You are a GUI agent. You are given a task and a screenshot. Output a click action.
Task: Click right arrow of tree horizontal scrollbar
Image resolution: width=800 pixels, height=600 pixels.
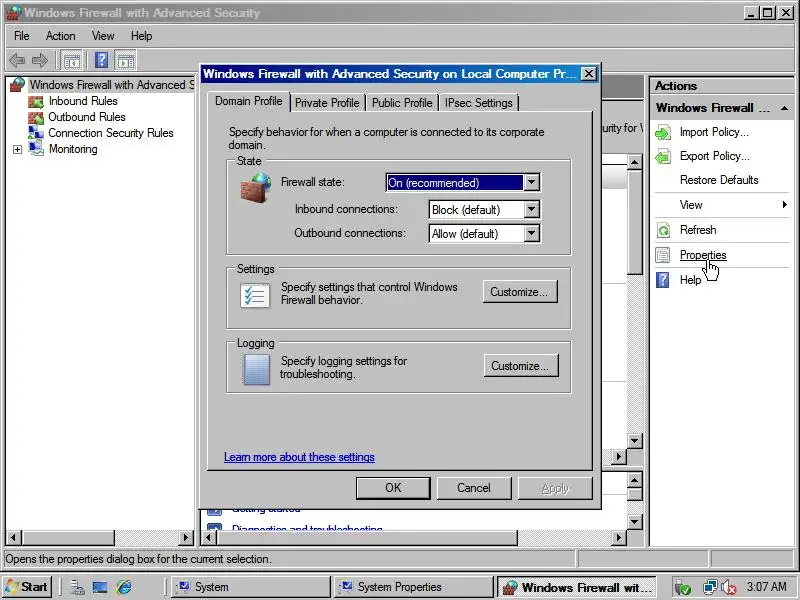click(x=186, y=537)
